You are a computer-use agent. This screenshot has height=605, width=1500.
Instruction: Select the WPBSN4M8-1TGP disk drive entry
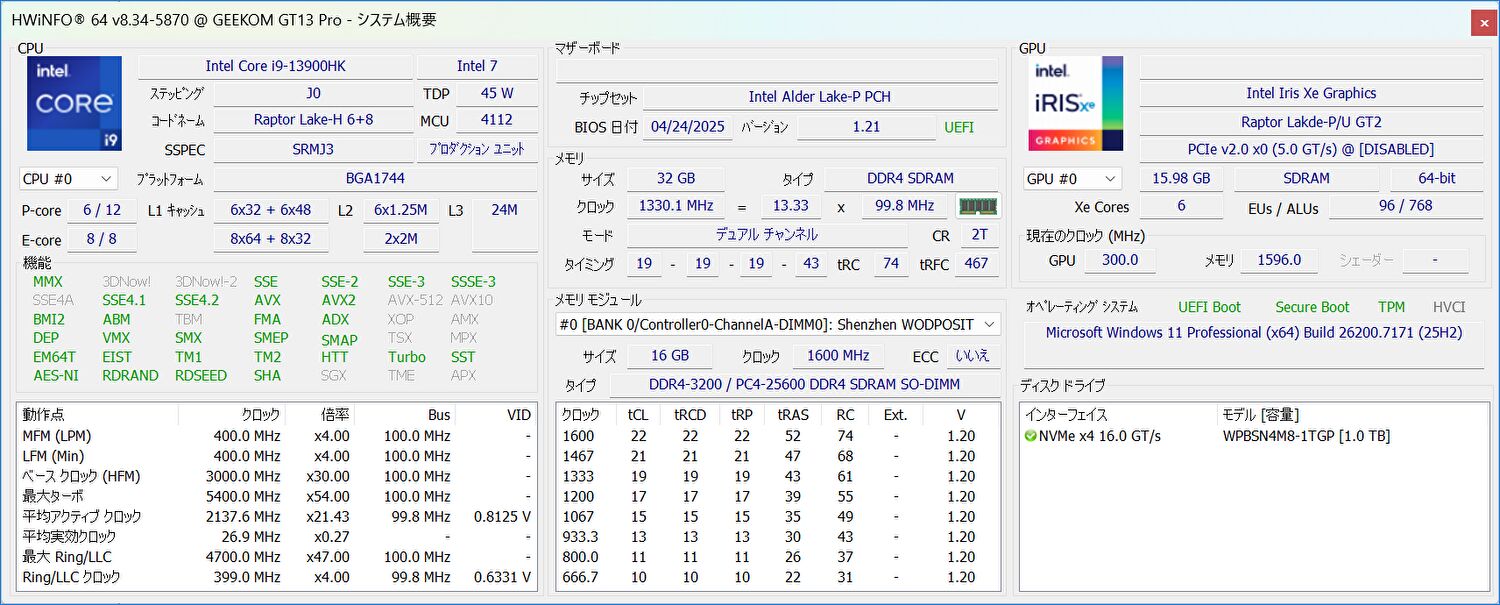(1306, 436)
